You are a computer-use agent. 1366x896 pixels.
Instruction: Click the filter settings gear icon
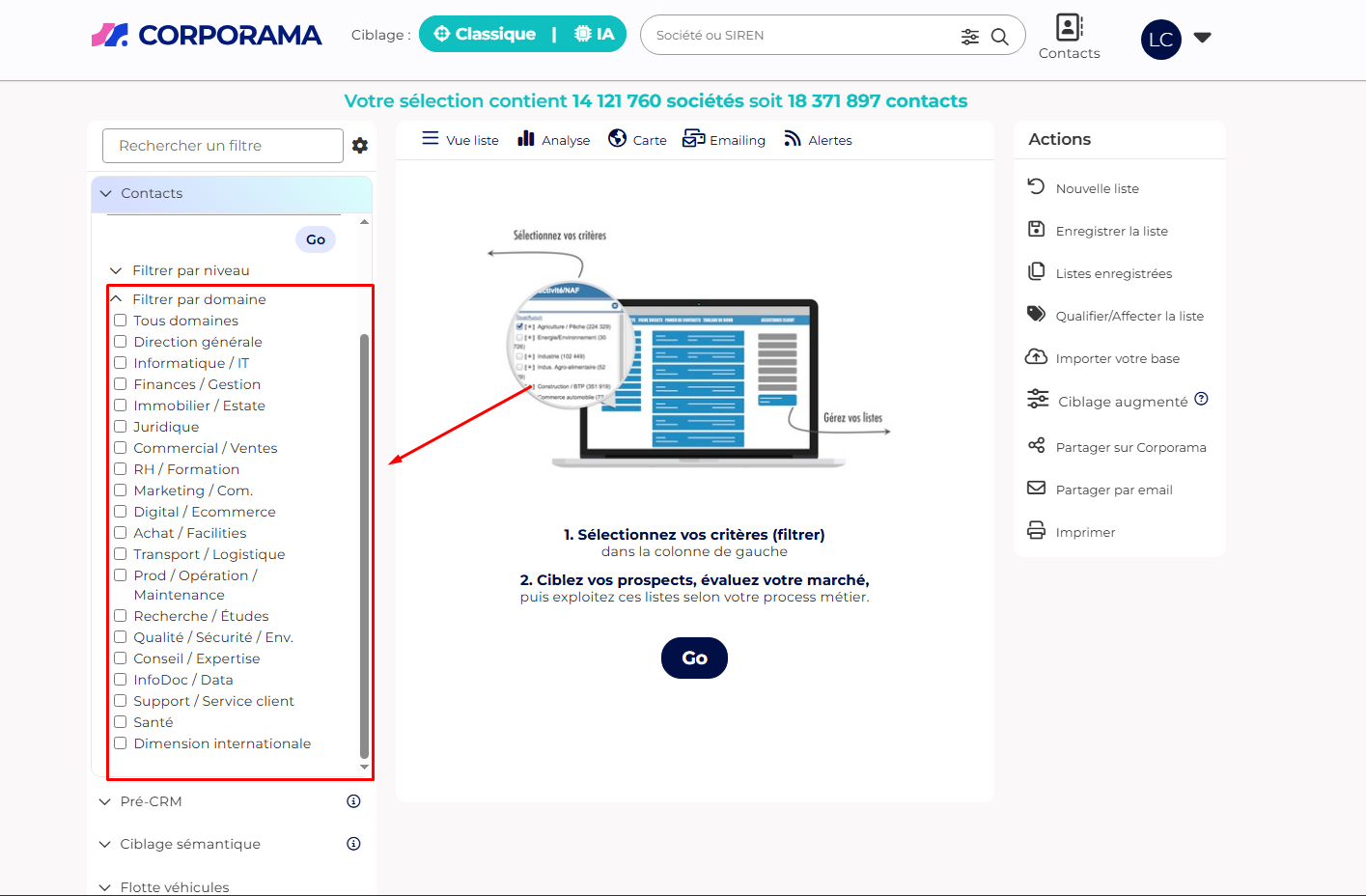click(x=360, y=146)
